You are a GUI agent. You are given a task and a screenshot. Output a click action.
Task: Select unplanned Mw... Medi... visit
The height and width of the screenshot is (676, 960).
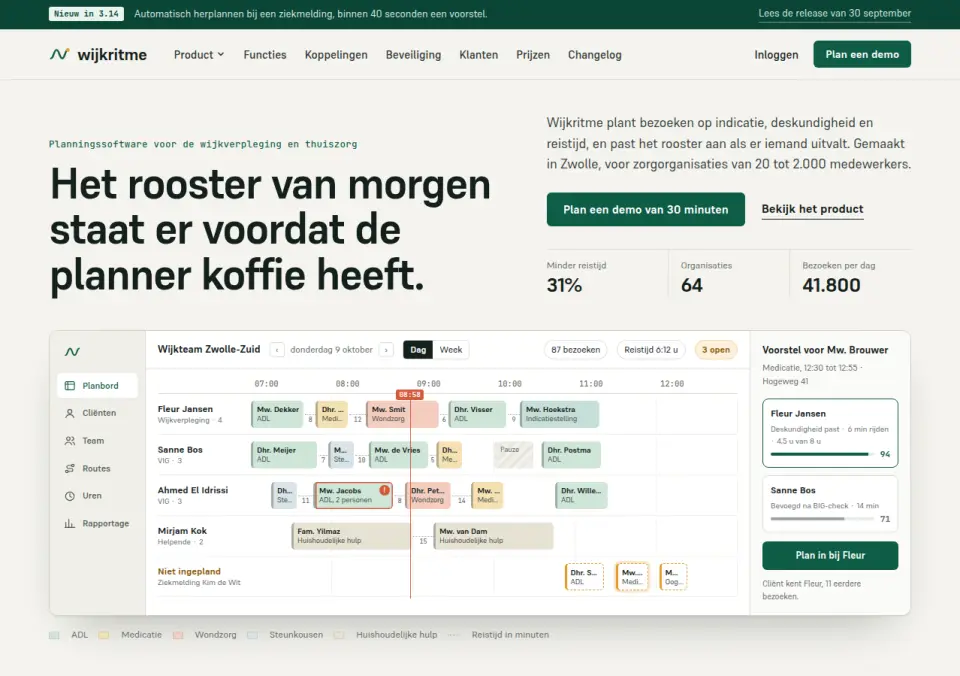tap(632, 577)
